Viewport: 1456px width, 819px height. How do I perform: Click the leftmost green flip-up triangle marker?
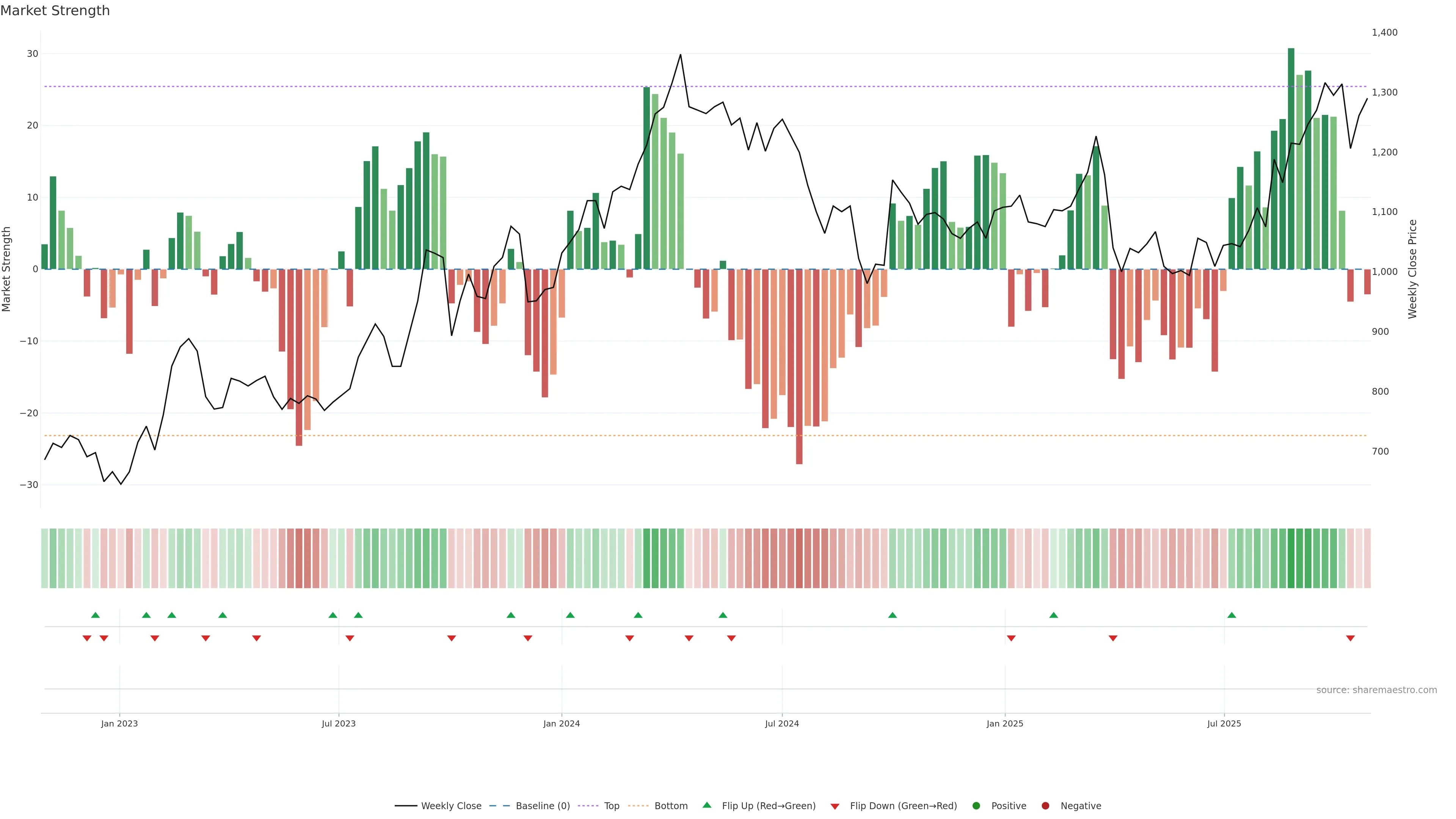[x=96, y=615]
